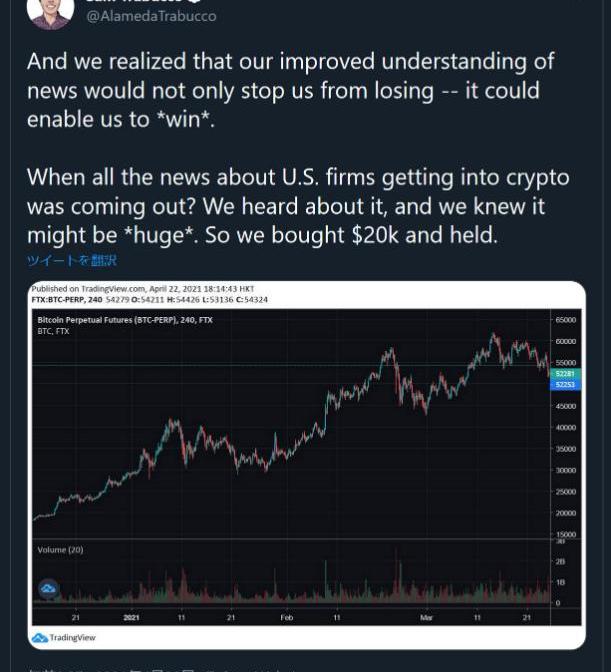Click the Feb label on the time axis
The width and height of the screenshot is (611, 672).
[x=287, y=617]
